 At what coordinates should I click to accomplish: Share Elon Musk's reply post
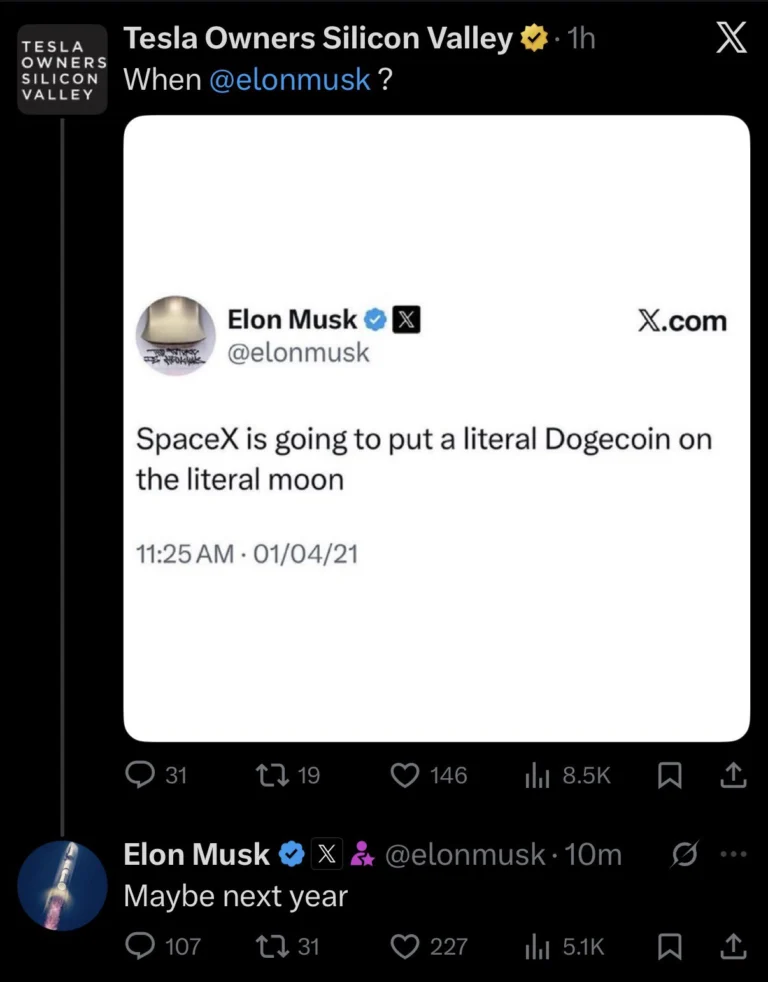[x=733, y=945]
